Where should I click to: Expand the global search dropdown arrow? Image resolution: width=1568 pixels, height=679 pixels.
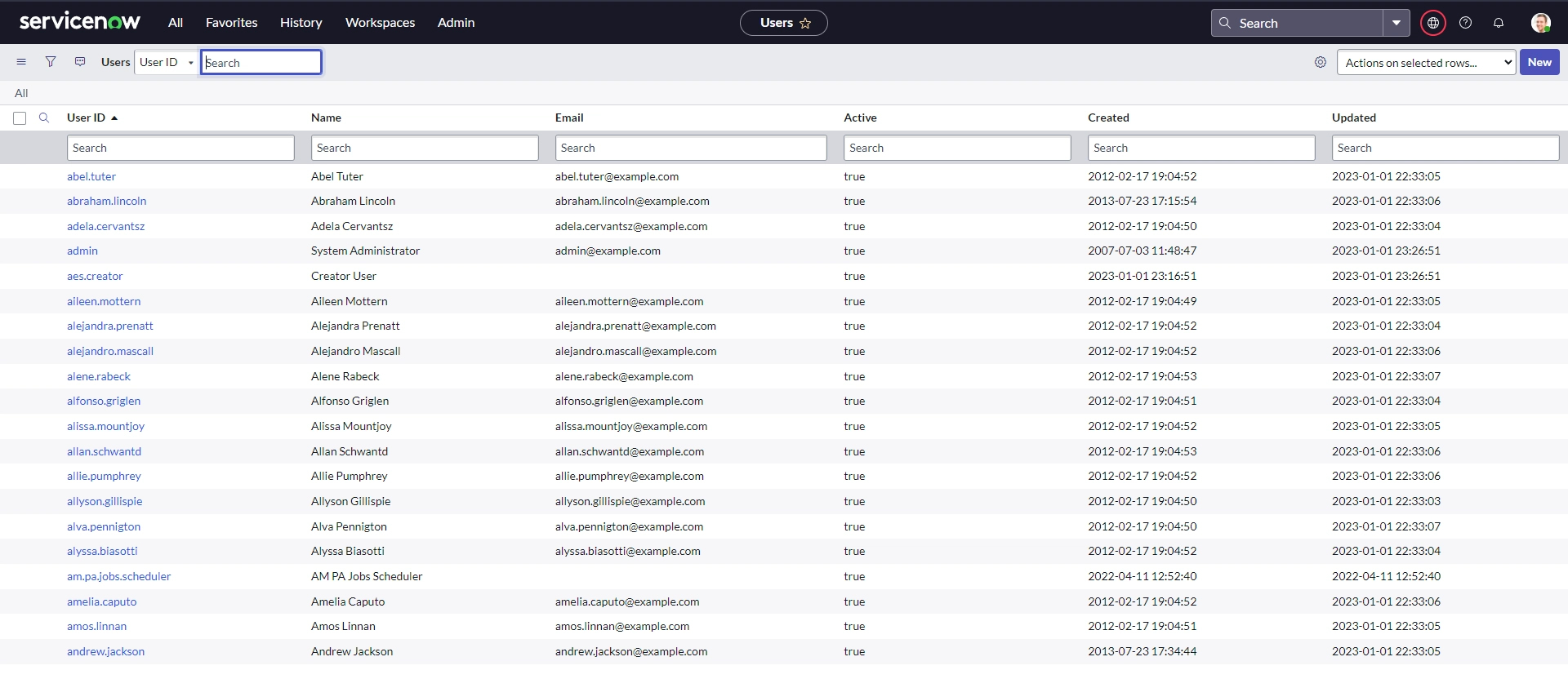coord(1396,23)
